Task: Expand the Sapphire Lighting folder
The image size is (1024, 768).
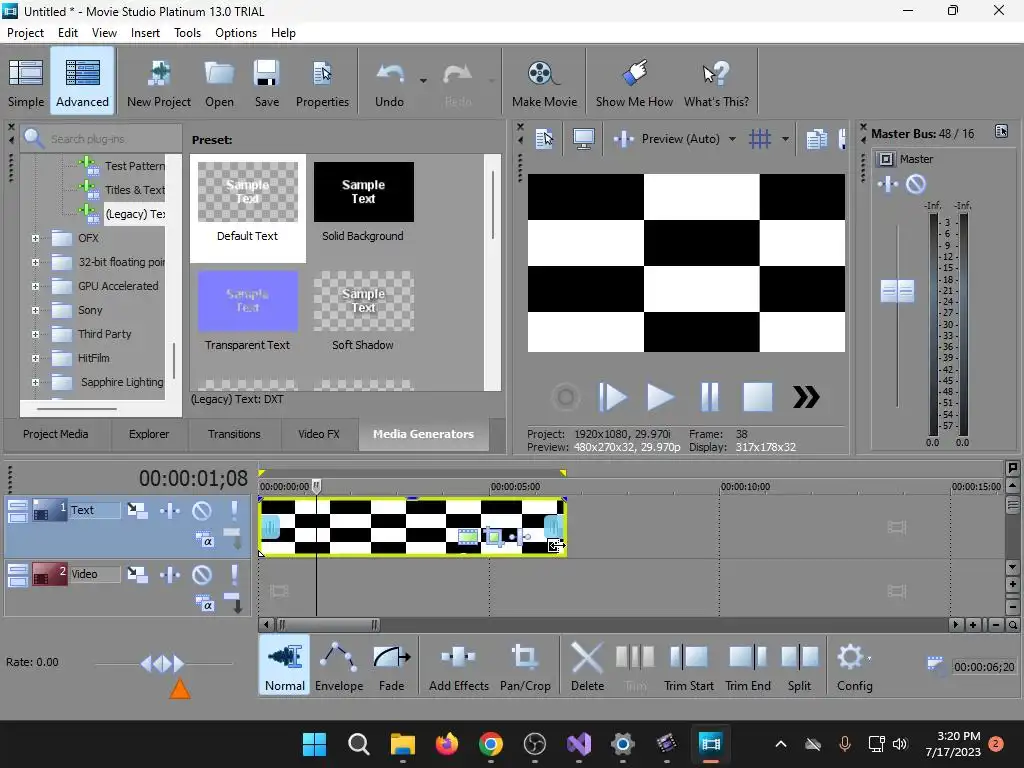Action: pos(35,382)
